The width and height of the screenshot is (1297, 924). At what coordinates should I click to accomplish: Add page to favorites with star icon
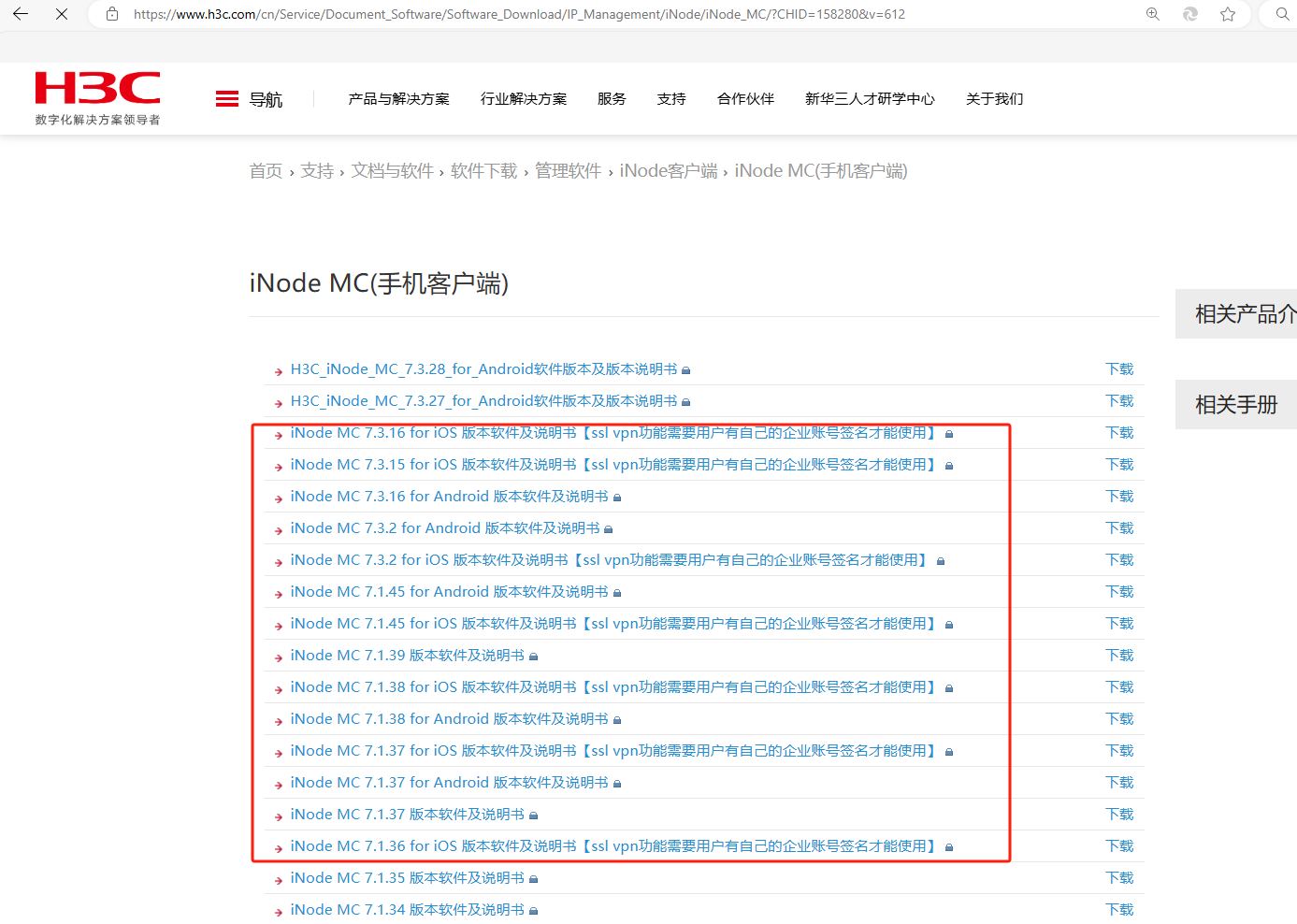1228,14
